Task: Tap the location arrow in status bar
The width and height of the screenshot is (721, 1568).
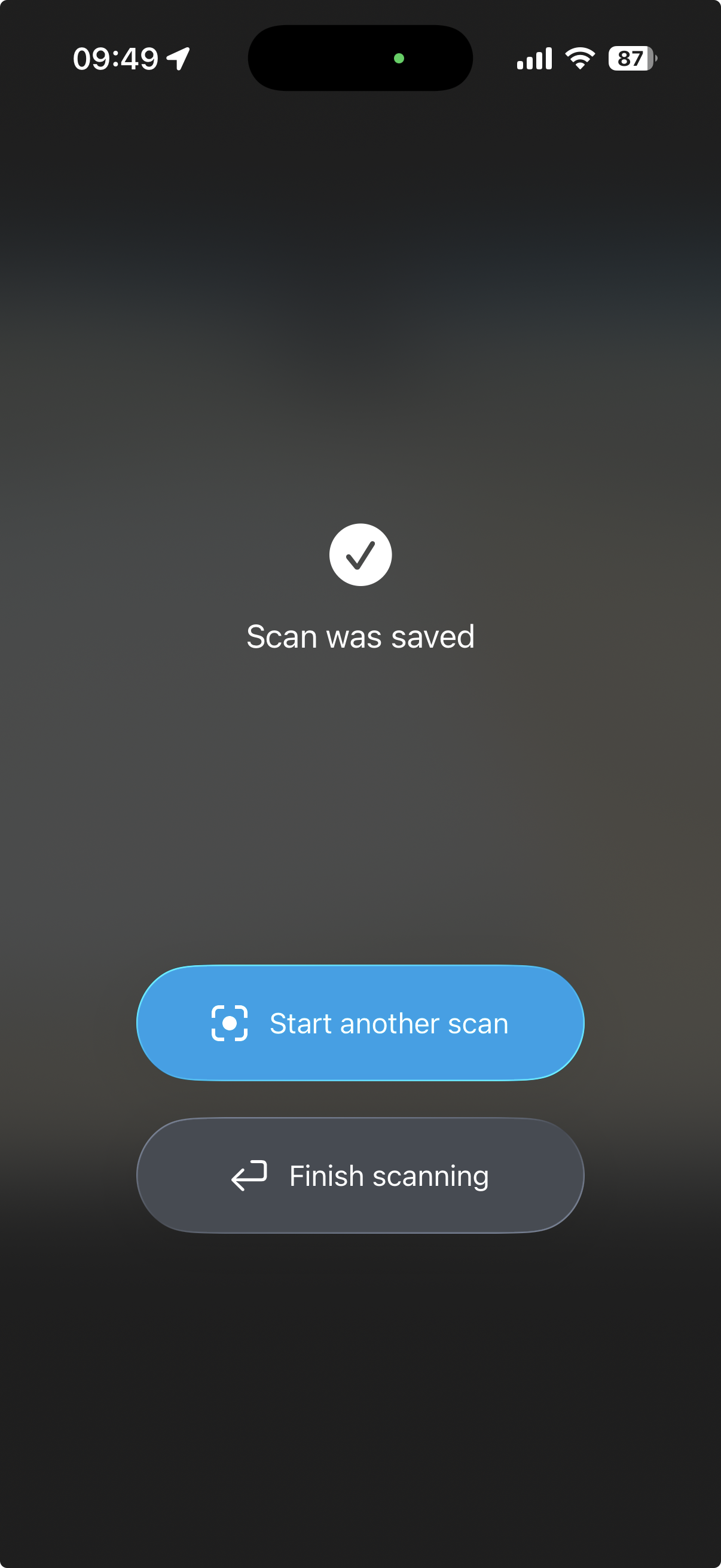Action: coord(178,59)
